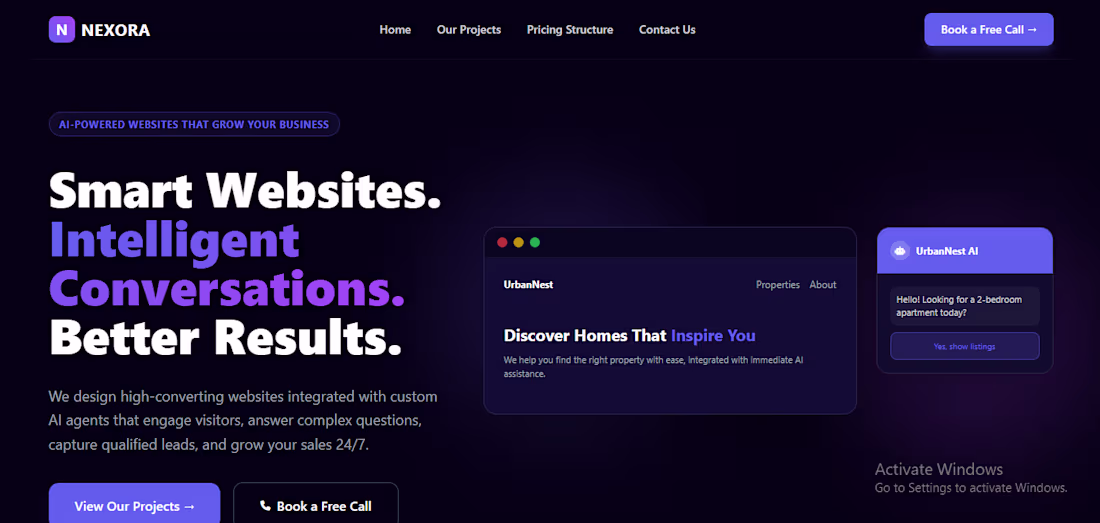Open the About link in mockup
Image resolution: width=1100 pixels, height=523 pixels.
[x=823, y=285]
